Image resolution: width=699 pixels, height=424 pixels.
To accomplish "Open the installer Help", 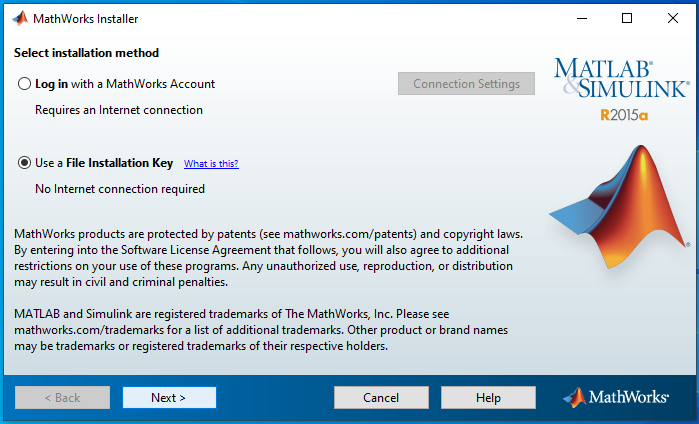I will pyautogui.click(x=488, y=397).
